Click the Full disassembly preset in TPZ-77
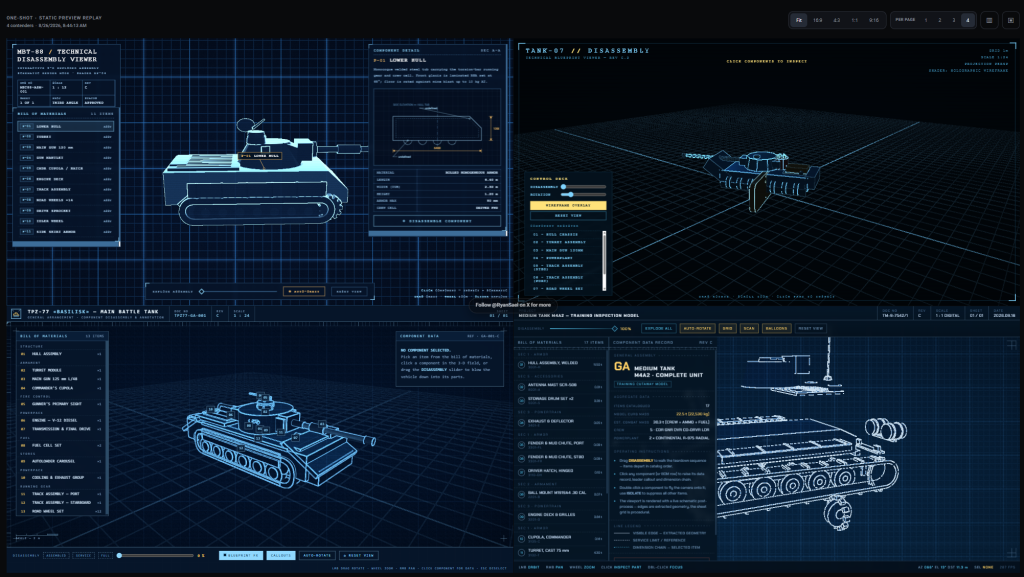This screenshot has width=1024, height=577. pos(105,555)
